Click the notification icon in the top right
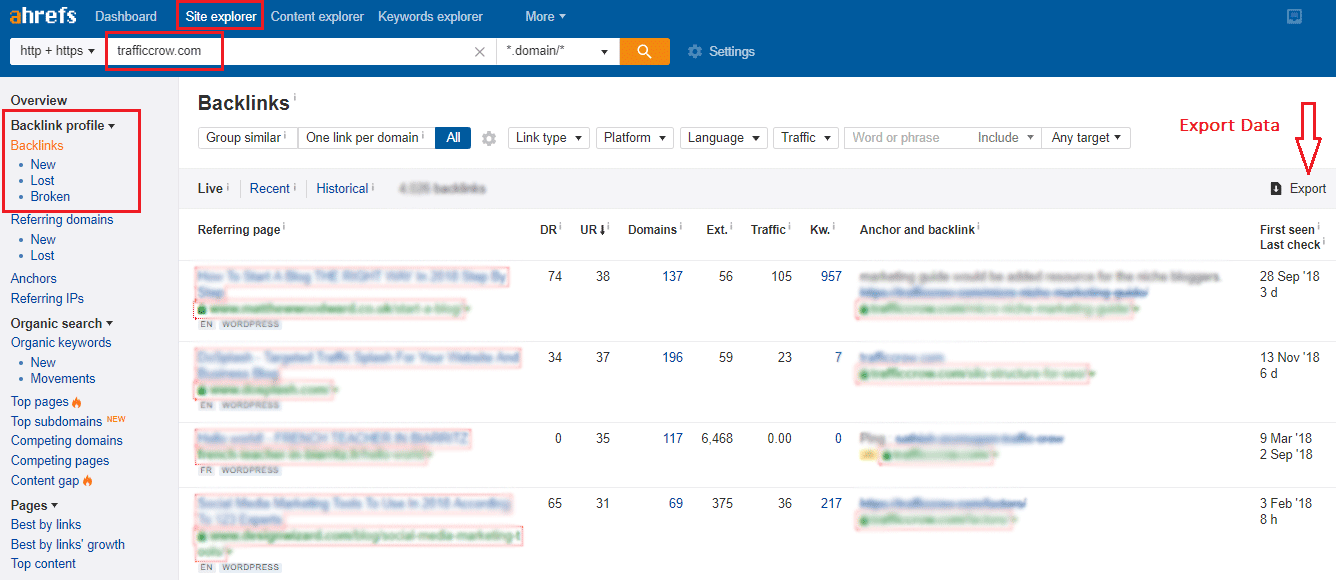 pyautogui.click(x=1294, y=16)
